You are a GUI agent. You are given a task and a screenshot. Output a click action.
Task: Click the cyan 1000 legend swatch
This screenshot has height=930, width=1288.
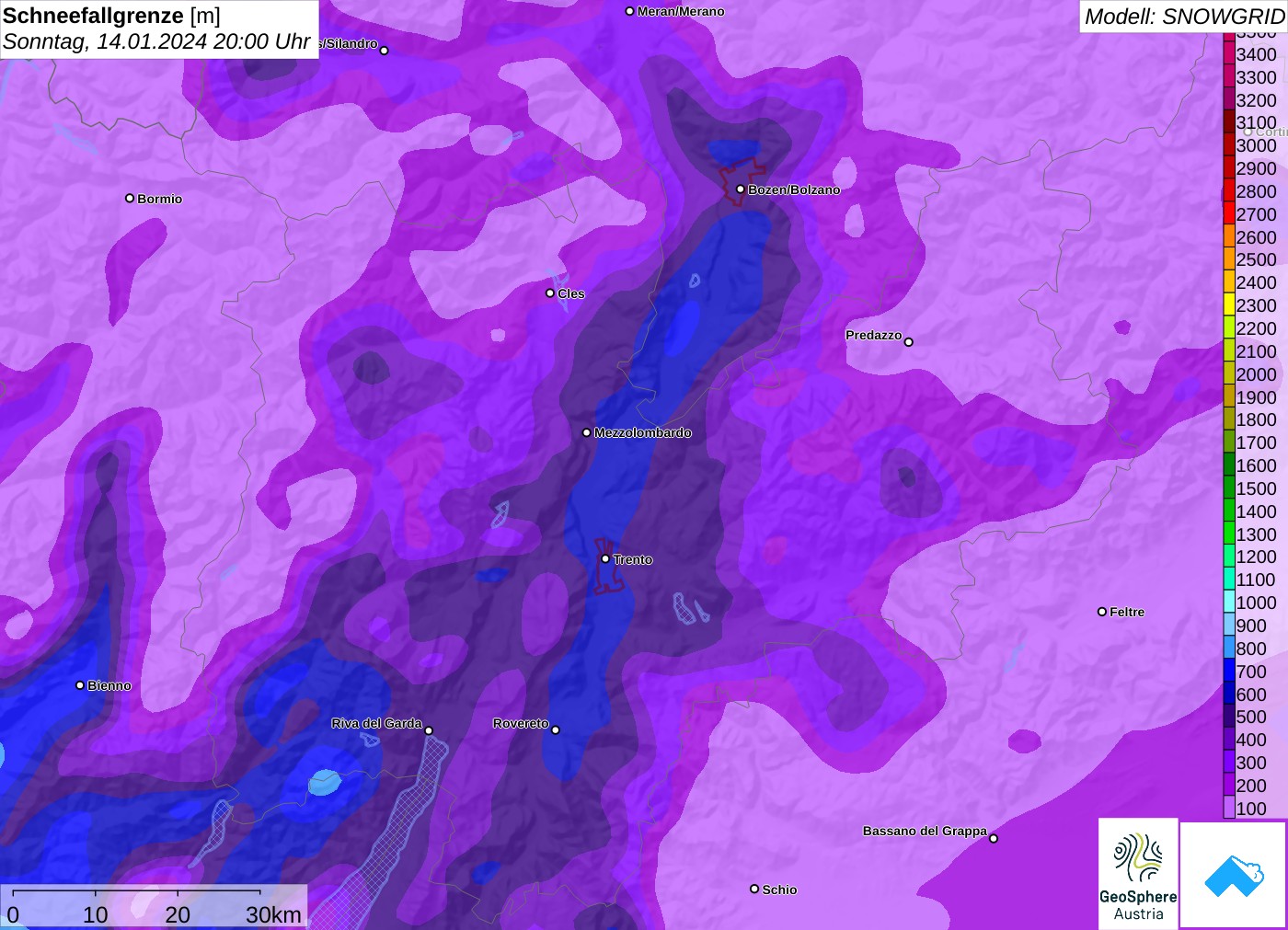(x=1229, y=602)
